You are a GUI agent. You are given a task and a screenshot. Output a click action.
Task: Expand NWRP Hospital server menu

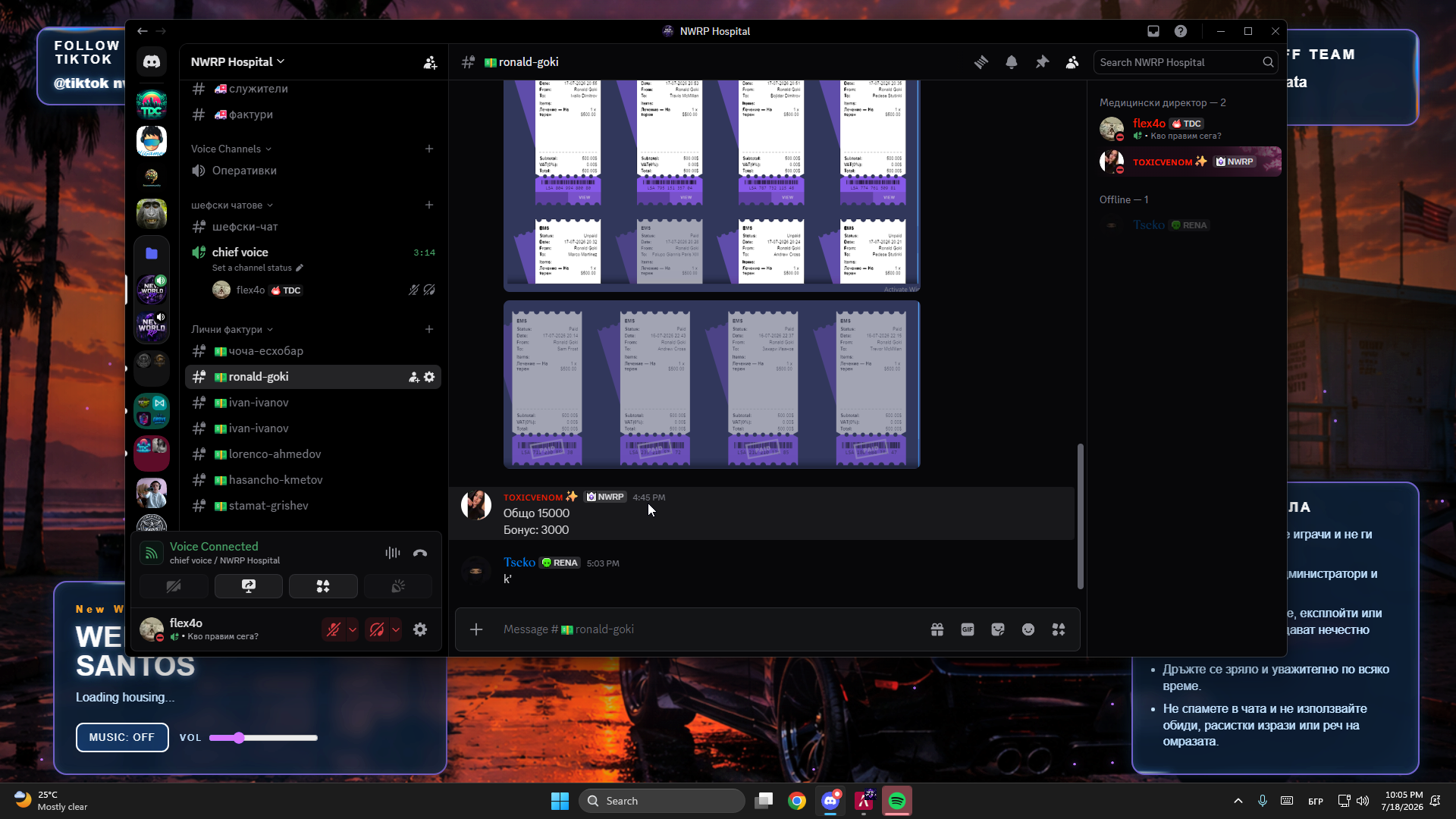237,62
